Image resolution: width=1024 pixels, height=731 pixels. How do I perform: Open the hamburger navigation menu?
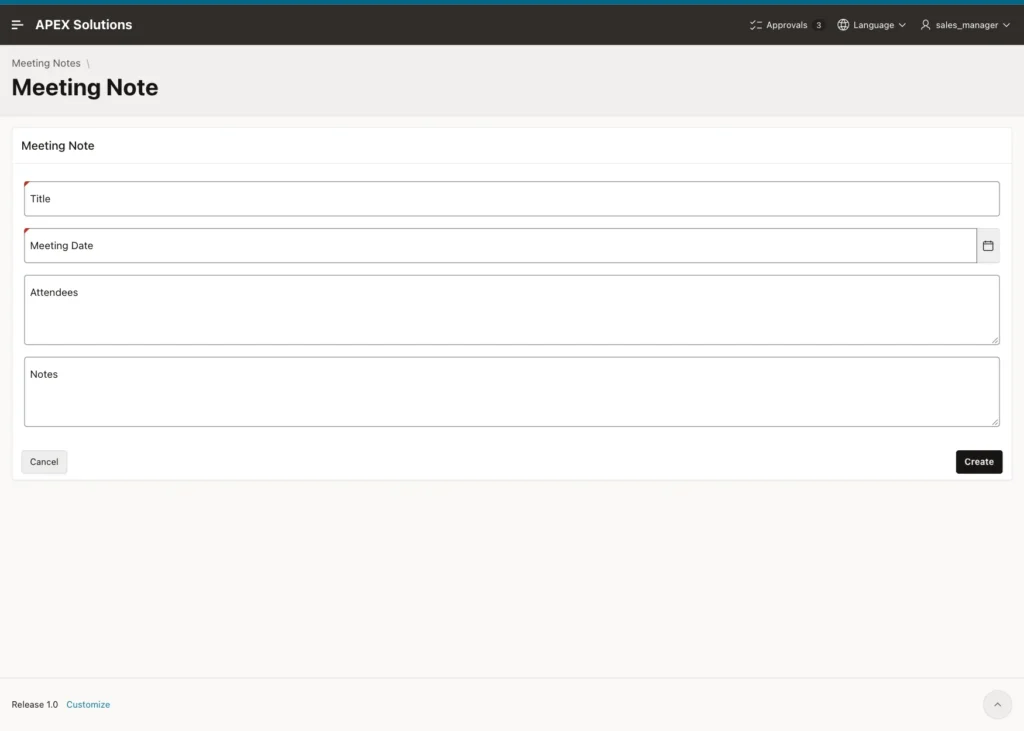(x=18, y=25)
